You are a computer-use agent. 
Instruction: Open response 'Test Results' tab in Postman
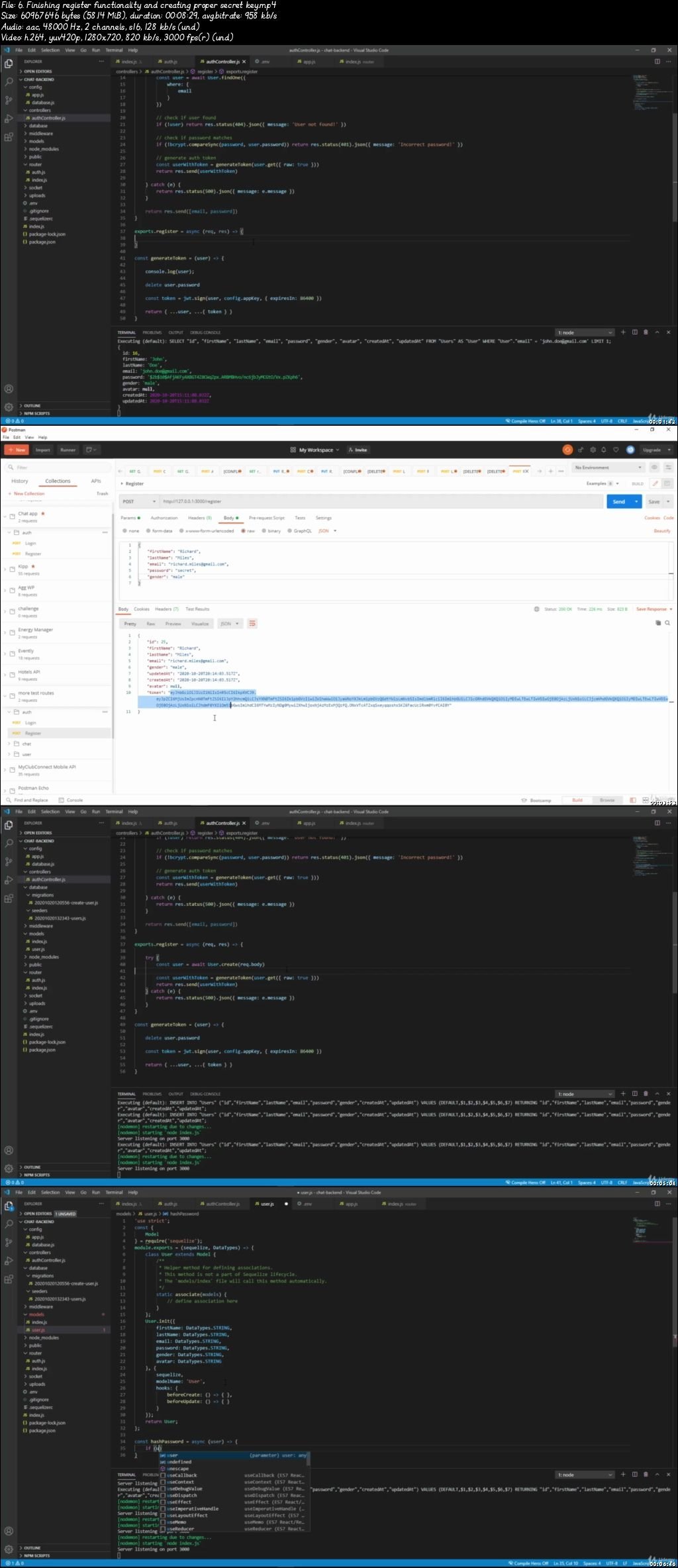pos(197,609)
